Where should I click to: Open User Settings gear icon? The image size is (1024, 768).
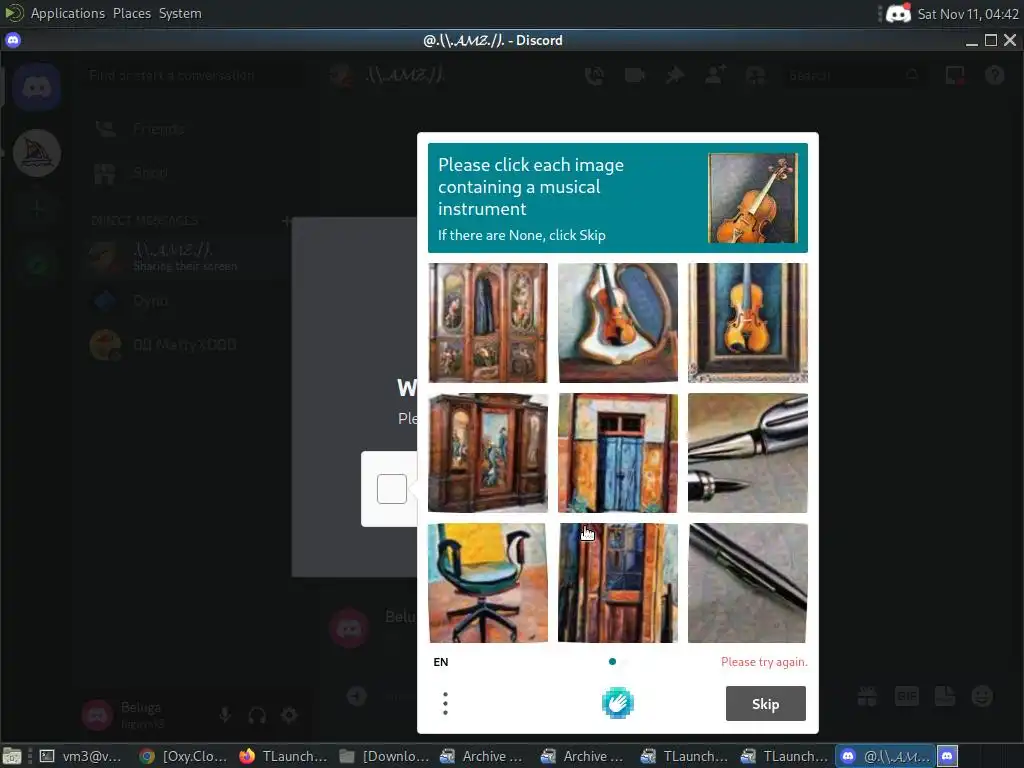(289, 715)
